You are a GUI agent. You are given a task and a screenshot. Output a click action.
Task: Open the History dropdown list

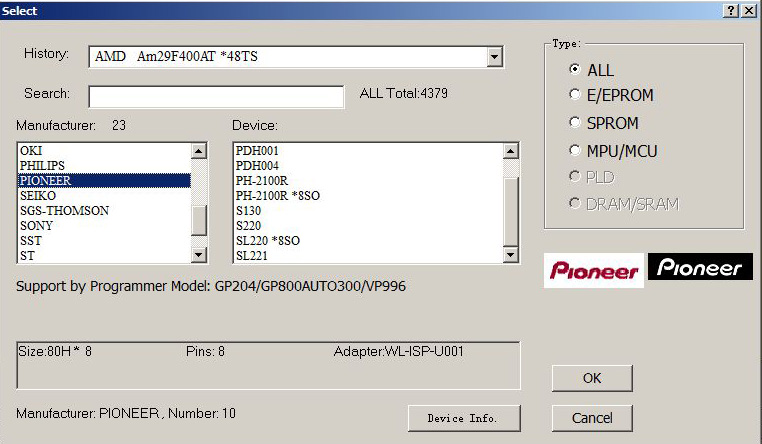(x=494, y=57)
